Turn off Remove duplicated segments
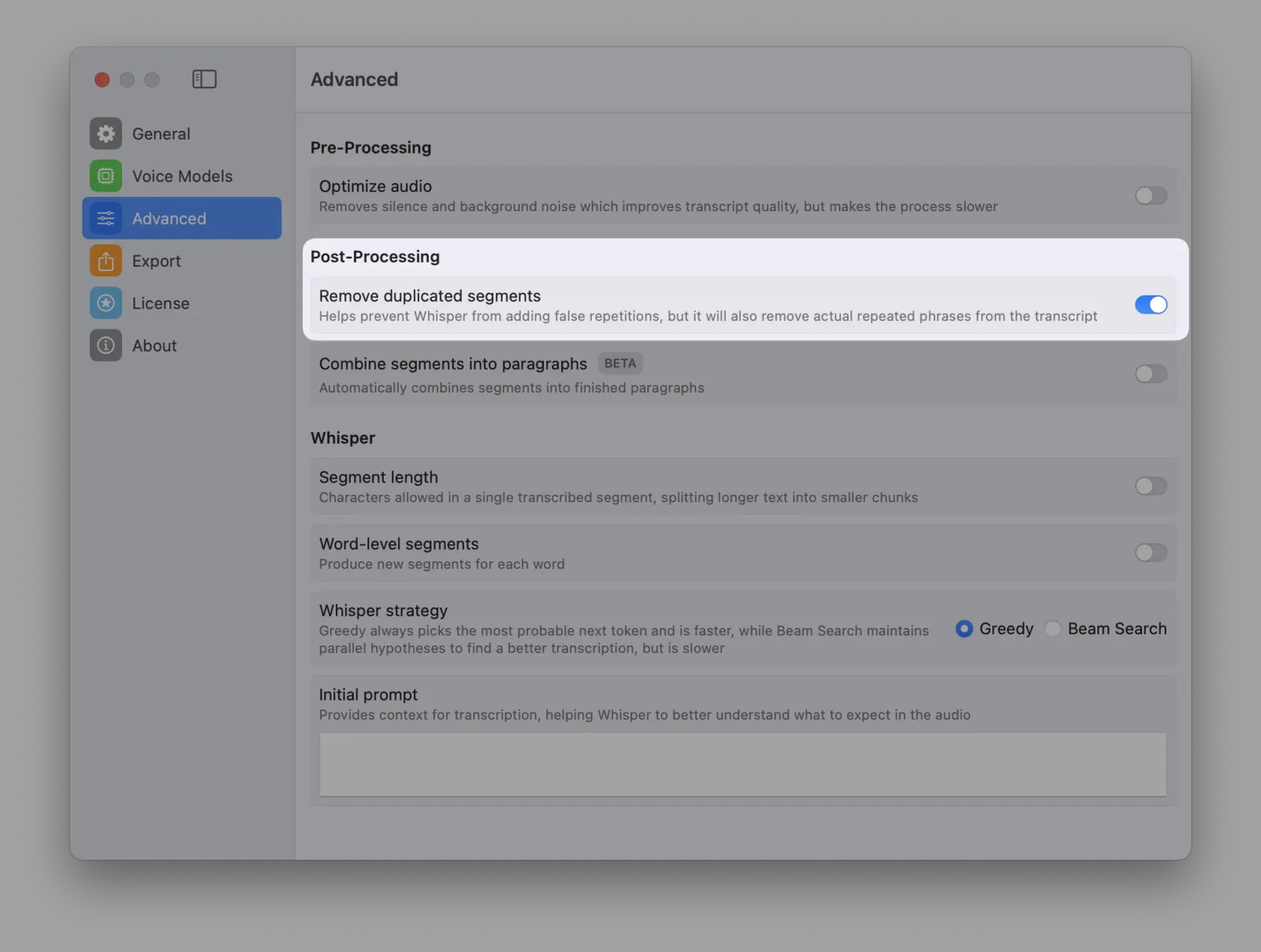Screen dimensions: 1261x952 pyautogui.click(x=1151, y=304)
